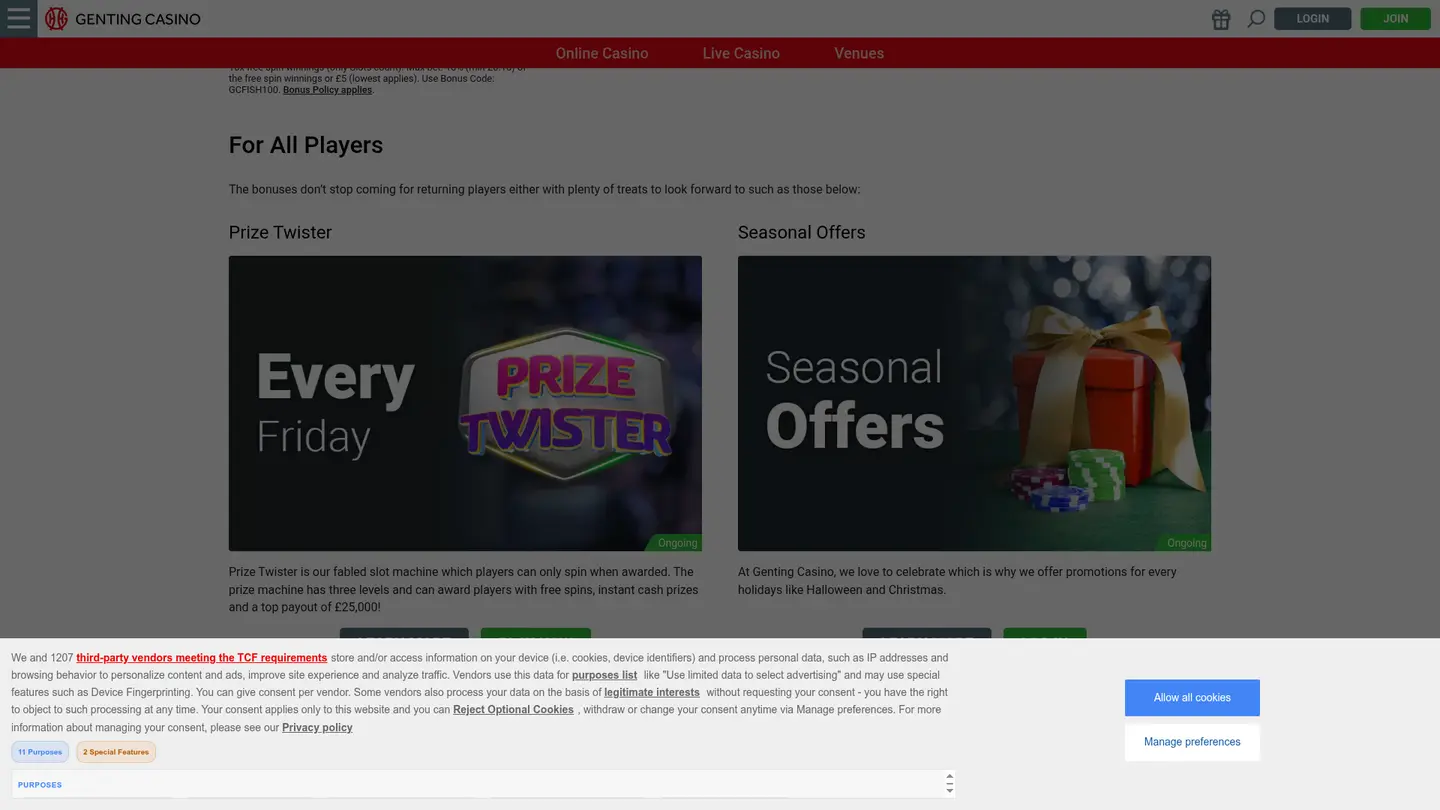1440x810 pixels.
Task: Open the Venues menu item
Action: point(859,53)
